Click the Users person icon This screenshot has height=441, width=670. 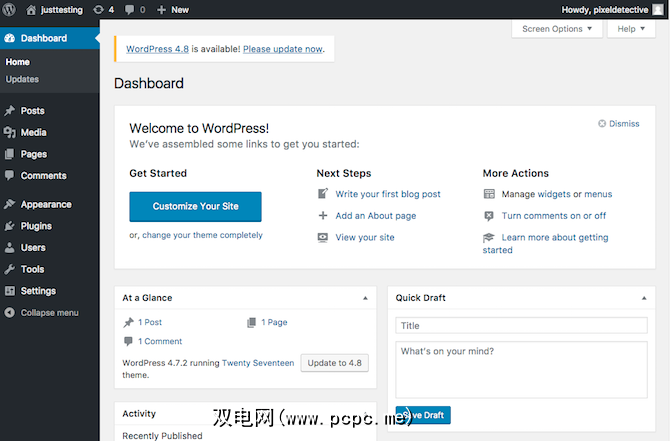point(9,247)
